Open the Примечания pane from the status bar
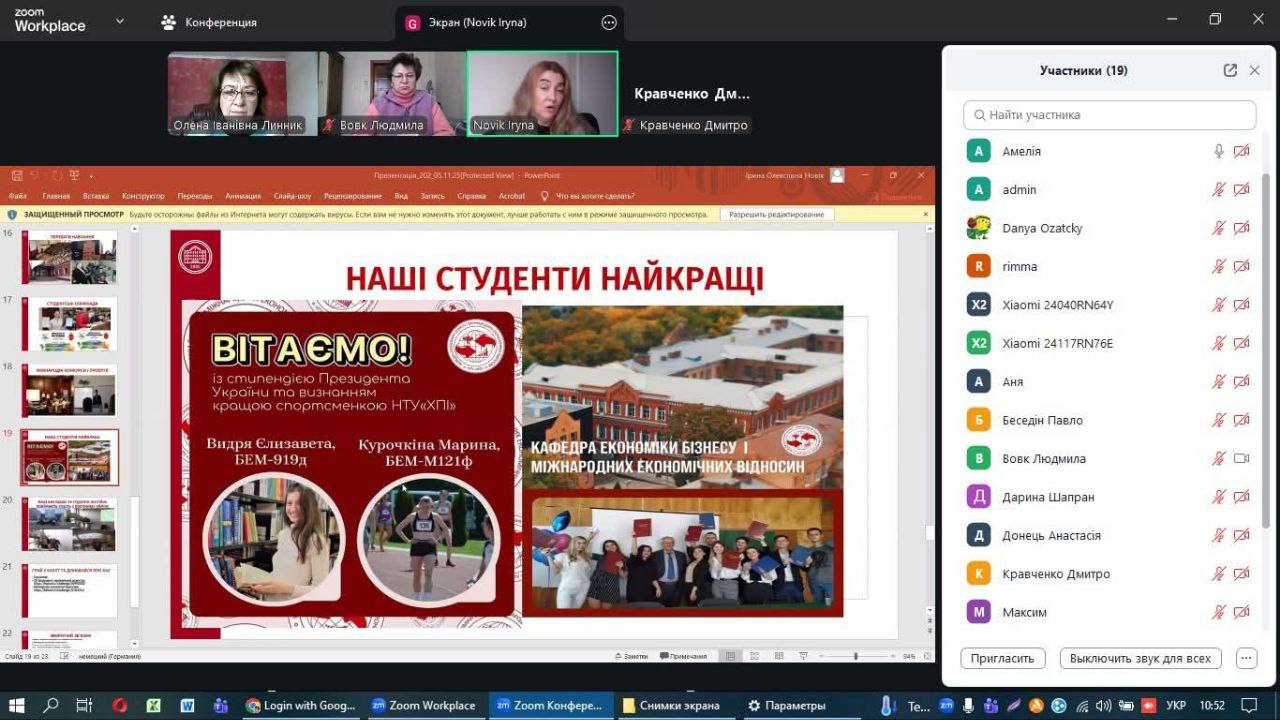1280x720 pixels. click(688, 656)
